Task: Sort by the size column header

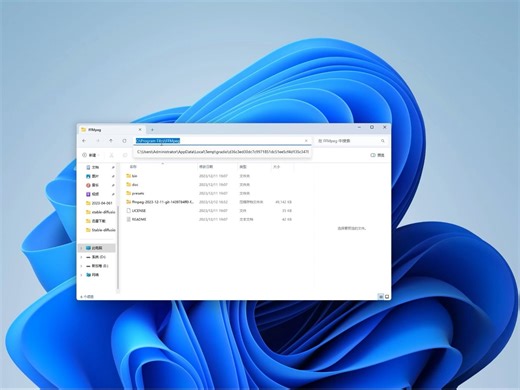Action: pyautogui.click(x=276, y=167)
